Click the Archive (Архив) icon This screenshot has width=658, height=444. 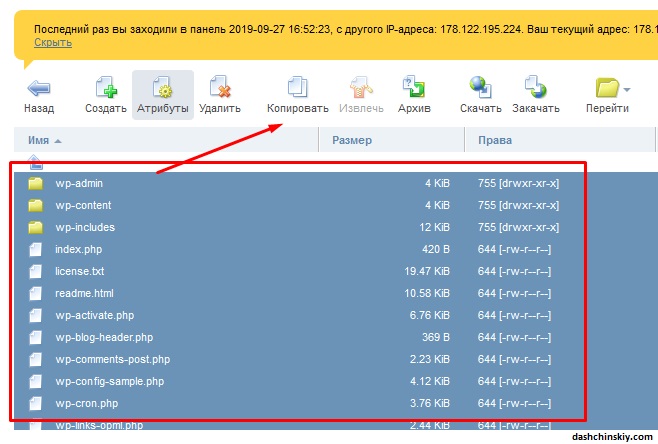414,88
